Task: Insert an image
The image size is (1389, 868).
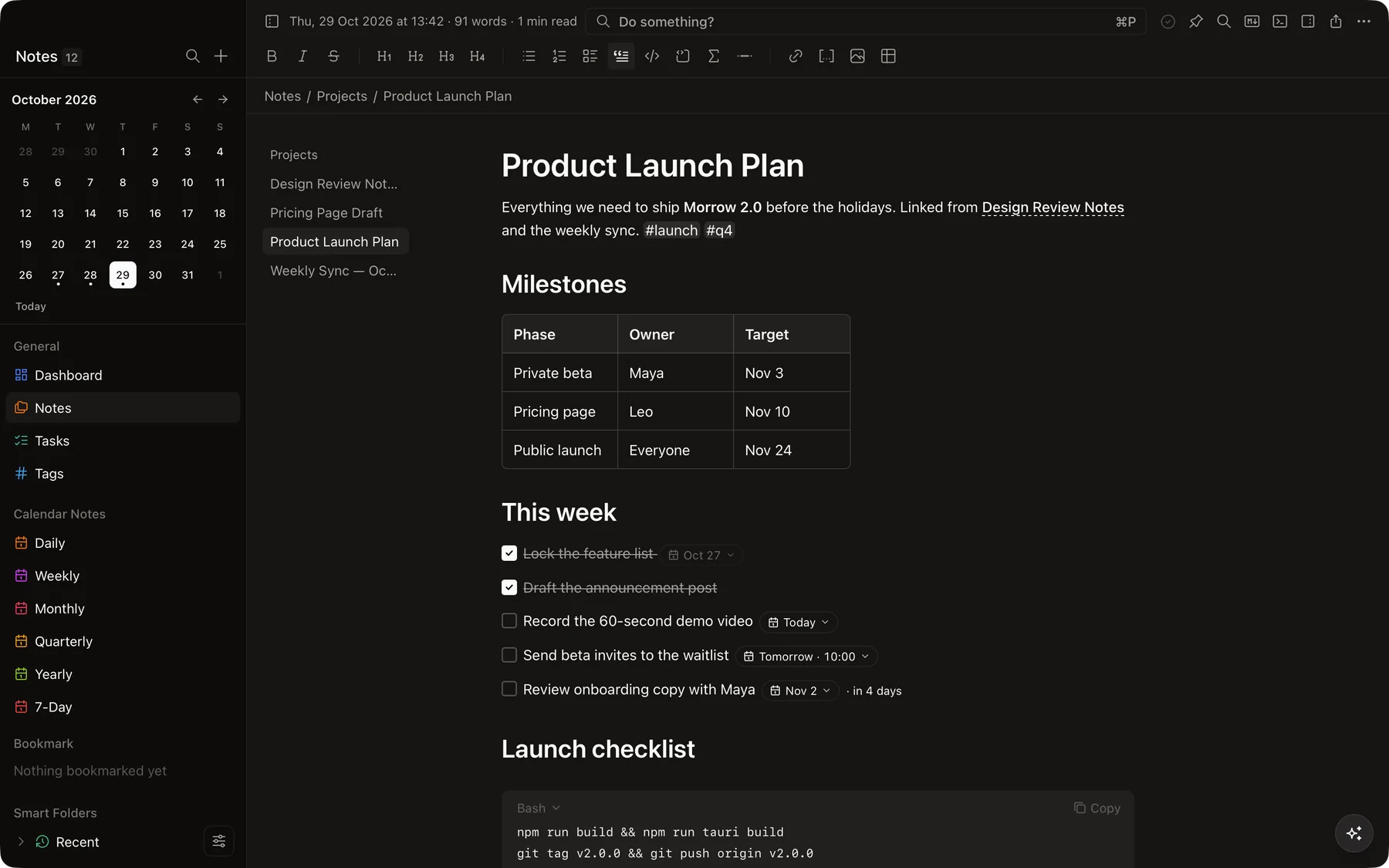Action: coord(857,56)
